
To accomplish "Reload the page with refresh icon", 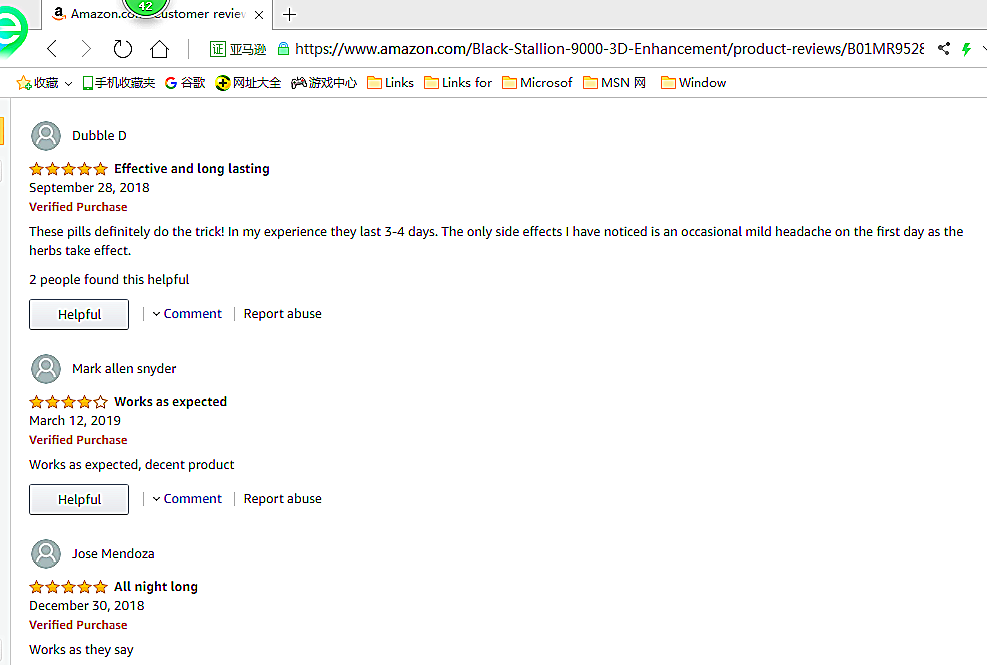I will coord(123,49).
